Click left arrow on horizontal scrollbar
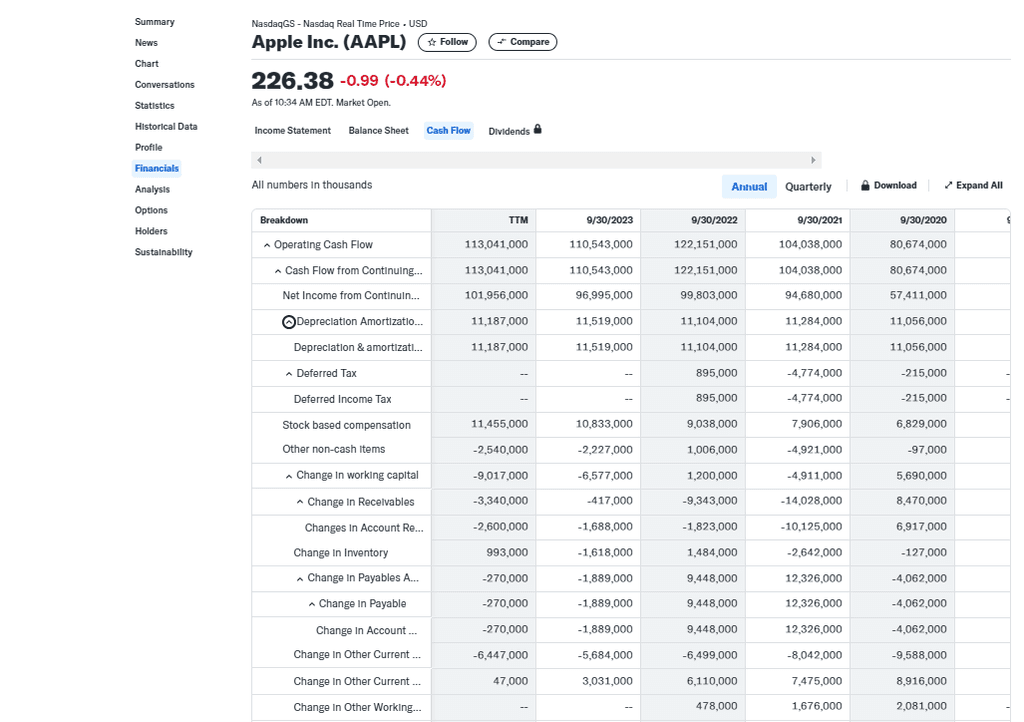The width and height of the screenshot is (1024, 722). [x=260, y=160]
